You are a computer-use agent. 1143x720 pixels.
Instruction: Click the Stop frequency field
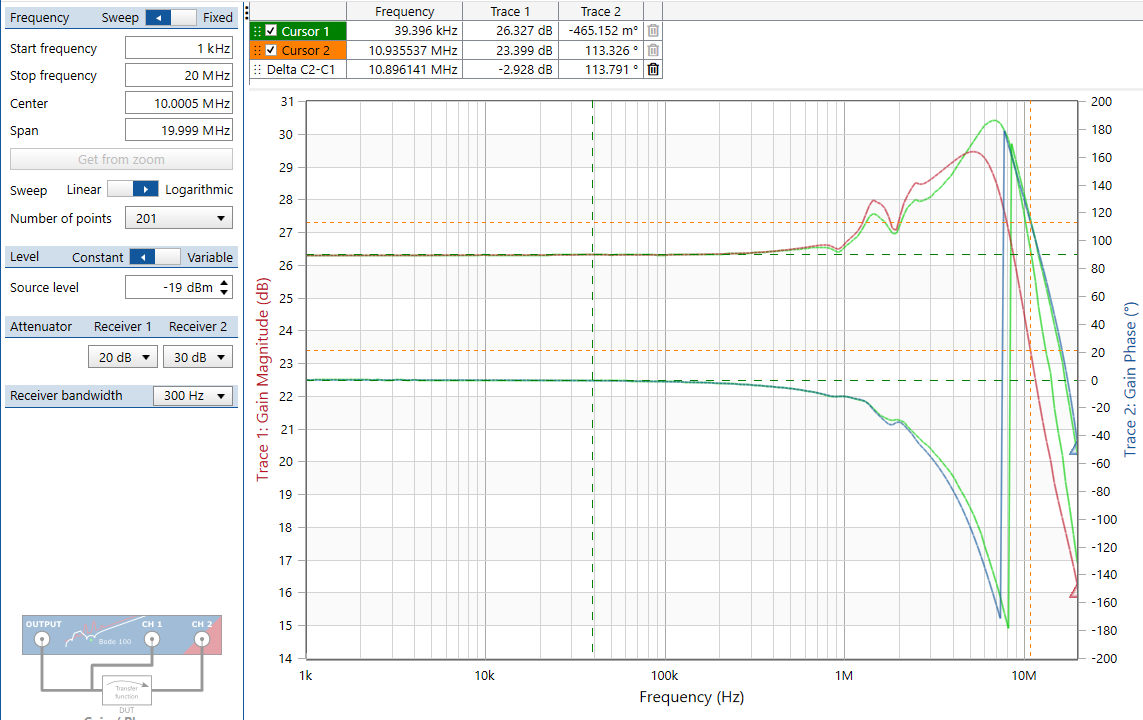click(x=179, y=75)
